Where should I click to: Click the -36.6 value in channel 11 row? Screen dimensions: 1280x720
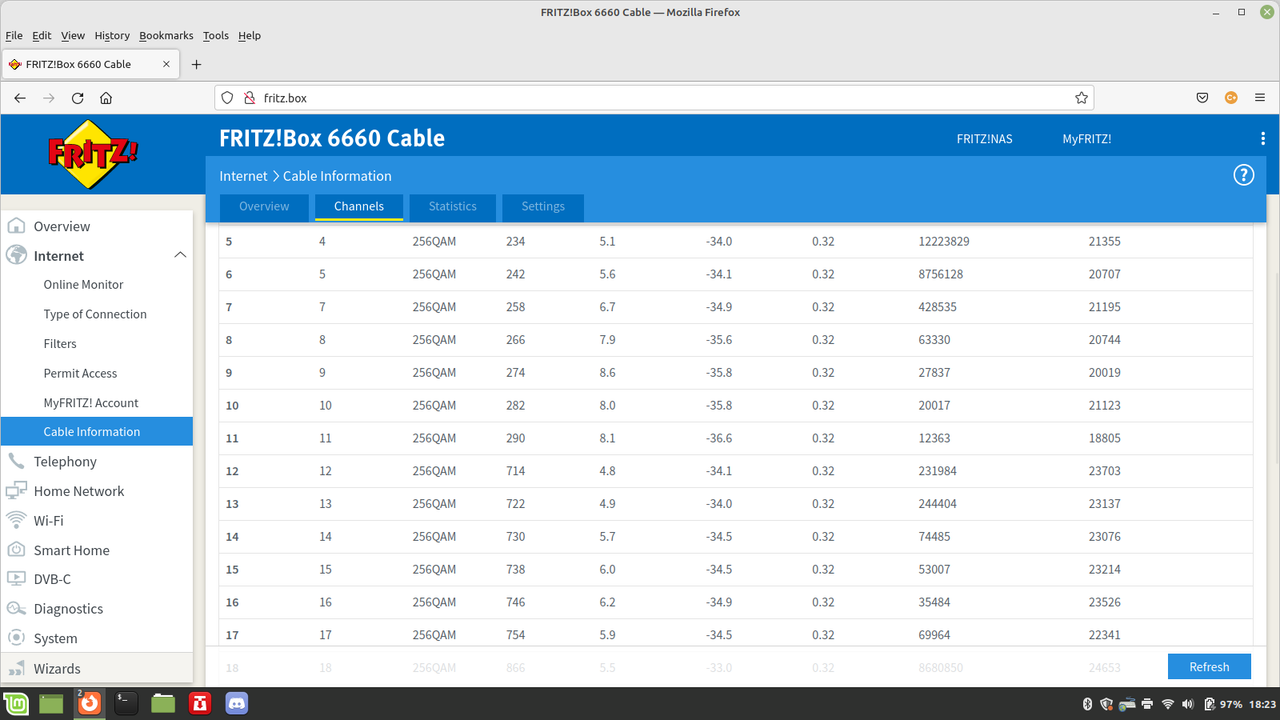click(718, 438)
